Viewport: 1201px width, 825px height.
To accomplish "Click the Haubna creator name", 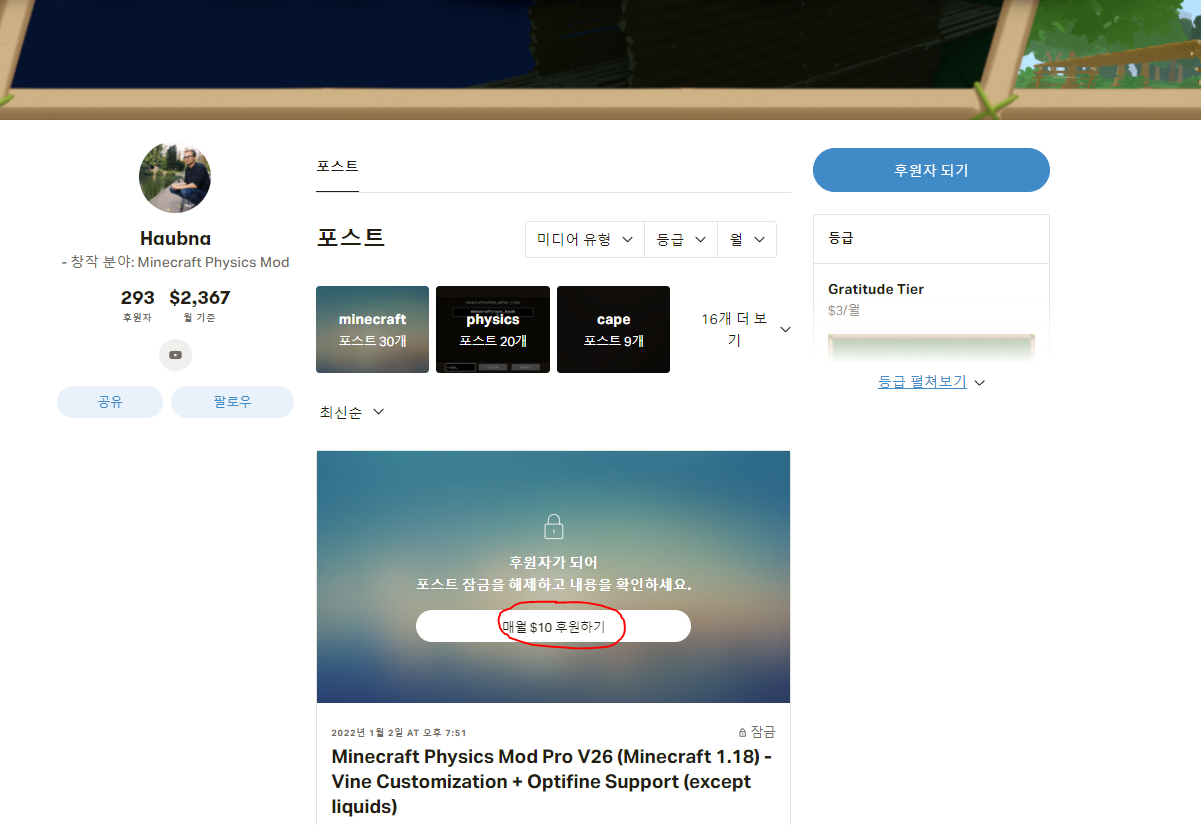I will 175,238.
